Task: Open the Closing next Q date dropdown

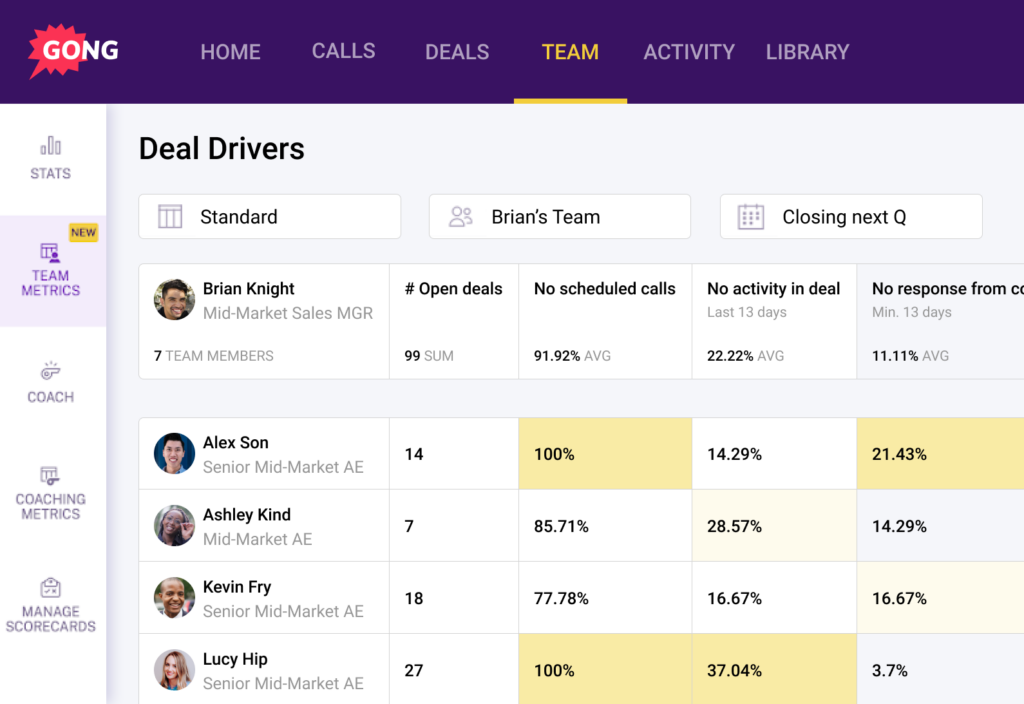Action: tap(850, 217)
